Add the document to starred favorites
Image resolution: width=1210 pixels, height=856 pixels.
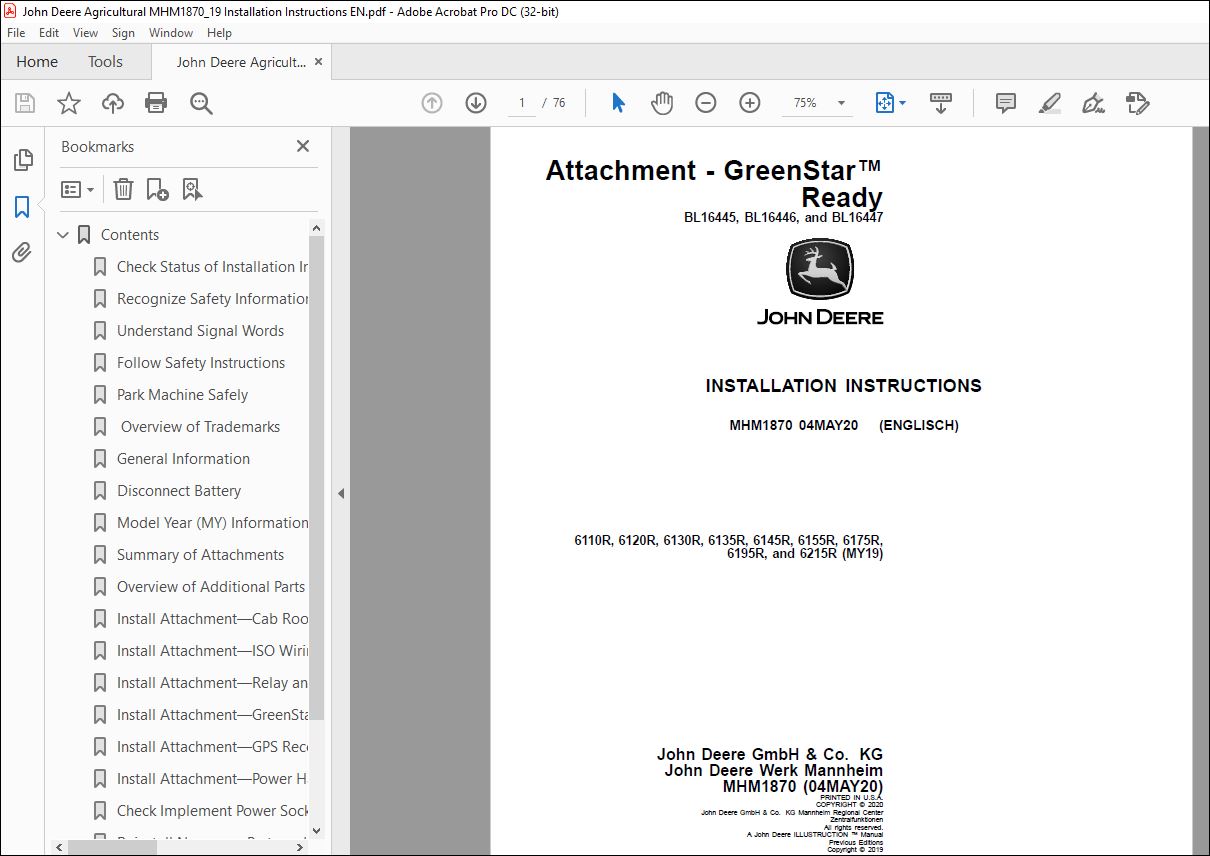[x=68, y=103]
